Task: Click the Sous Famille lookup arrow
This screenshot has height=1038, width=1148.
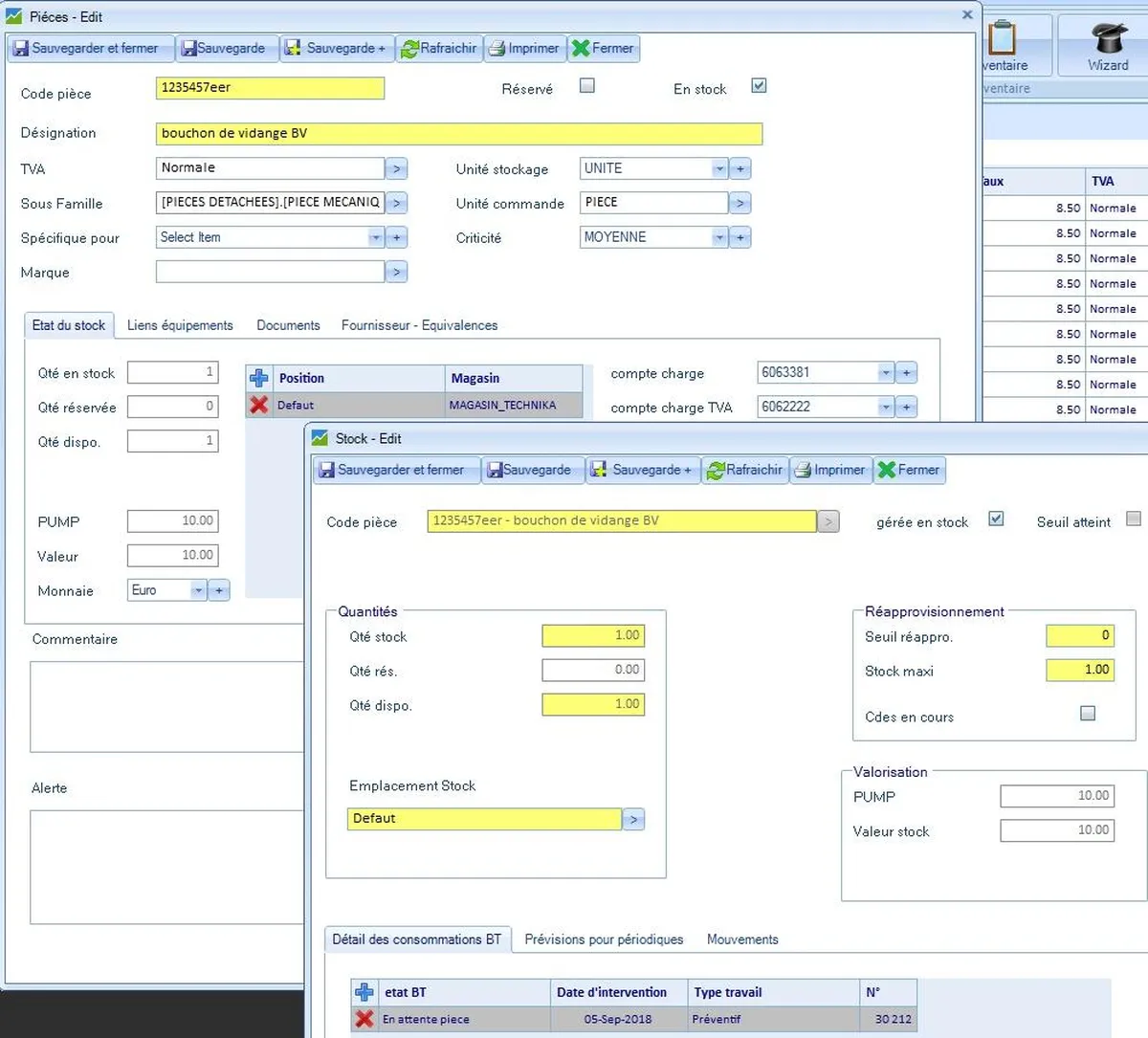Action: (x=397, y=203)
